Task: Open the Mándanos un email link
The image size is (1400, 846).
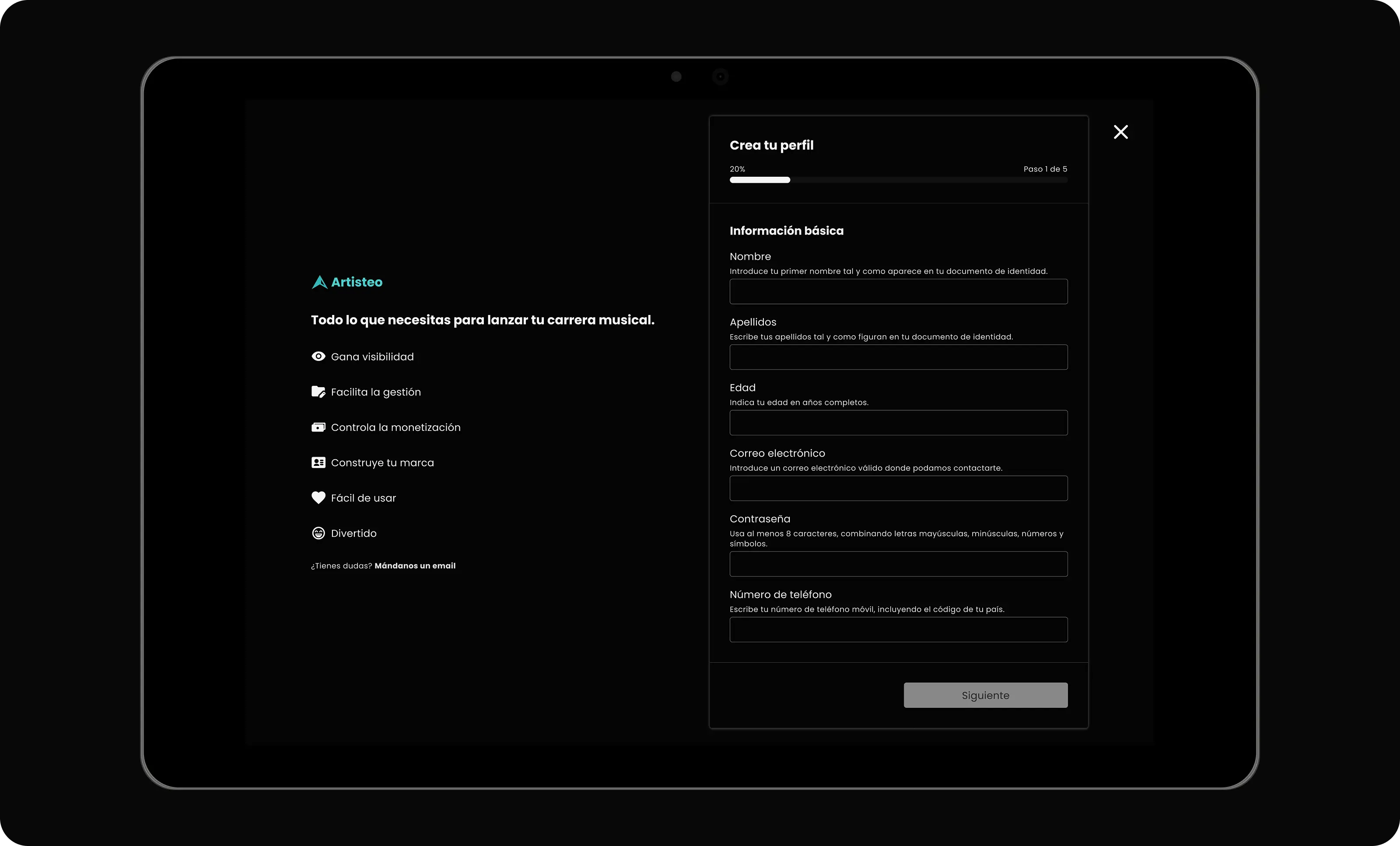Action: 415,566
